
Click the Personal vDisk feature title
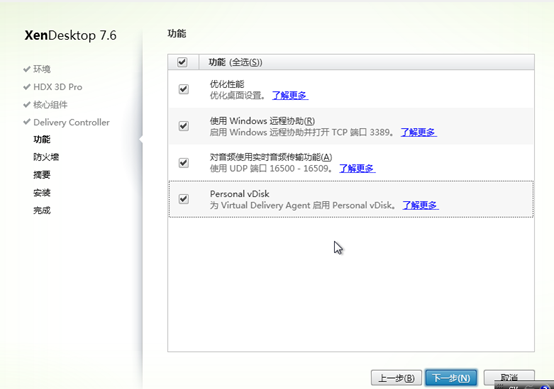[x=240, y=194]
